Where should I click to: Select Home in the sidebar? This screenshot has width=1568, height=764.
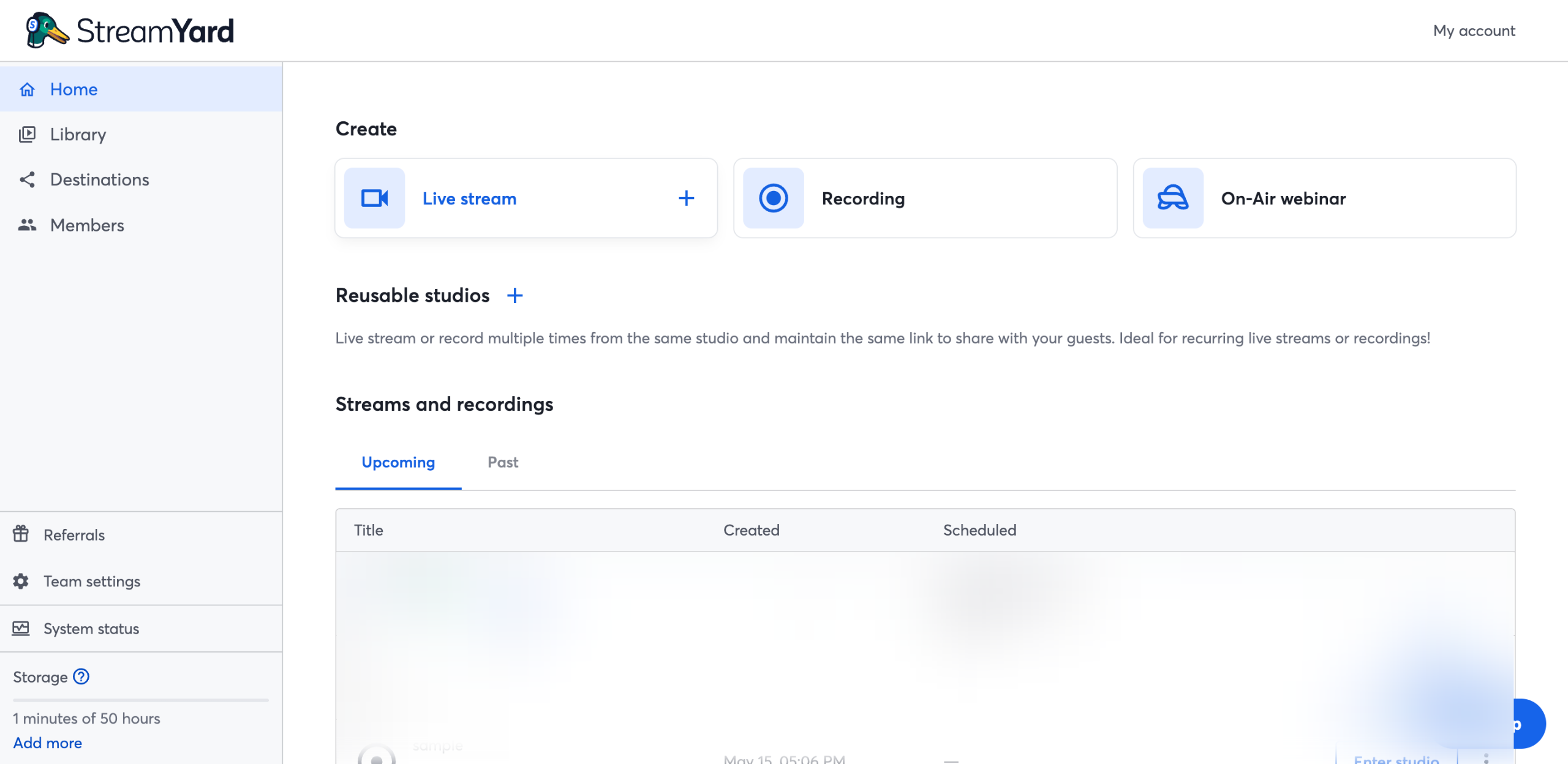point(73,89)
